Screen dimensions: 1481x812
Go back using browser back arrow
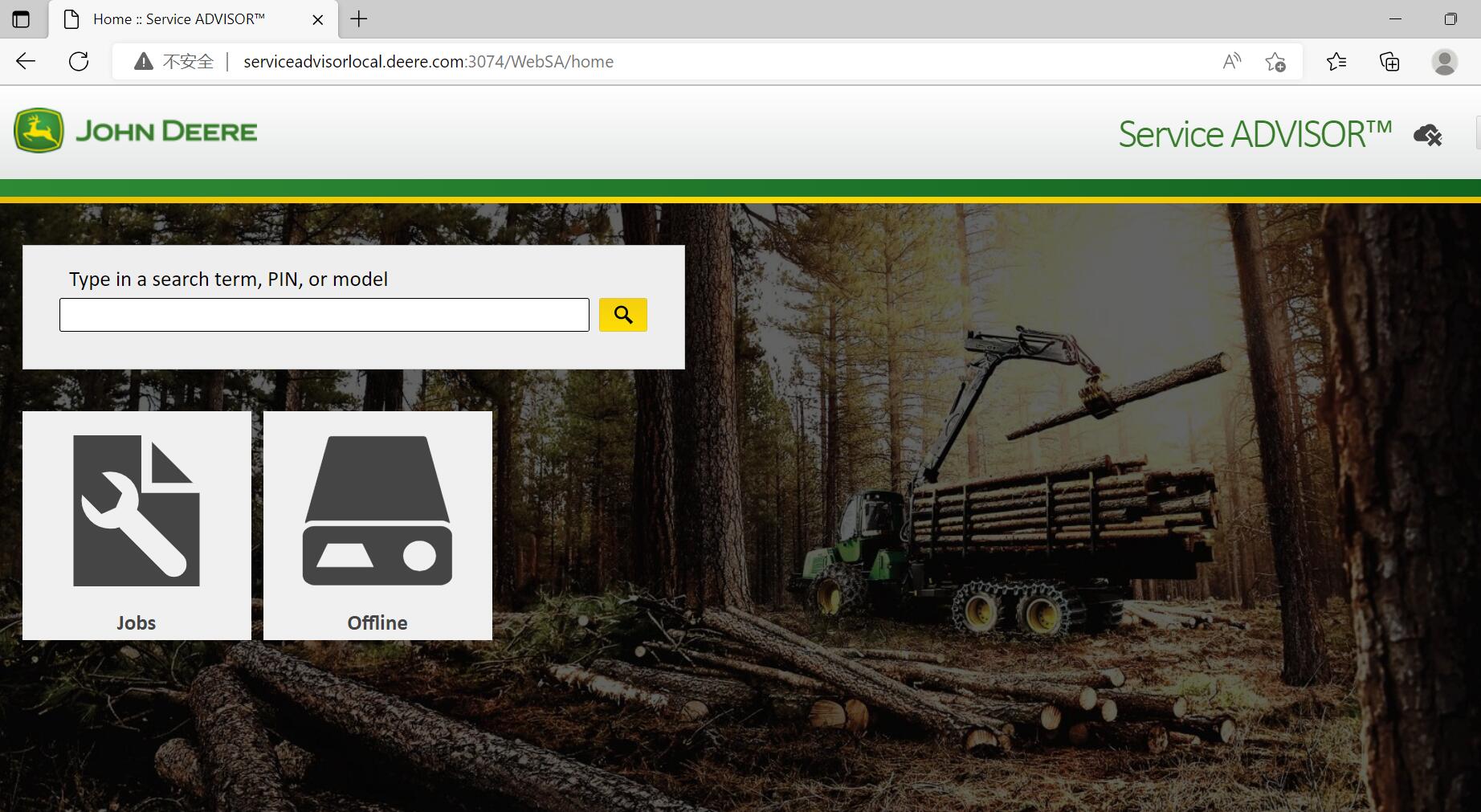click(x=26, y=61)
